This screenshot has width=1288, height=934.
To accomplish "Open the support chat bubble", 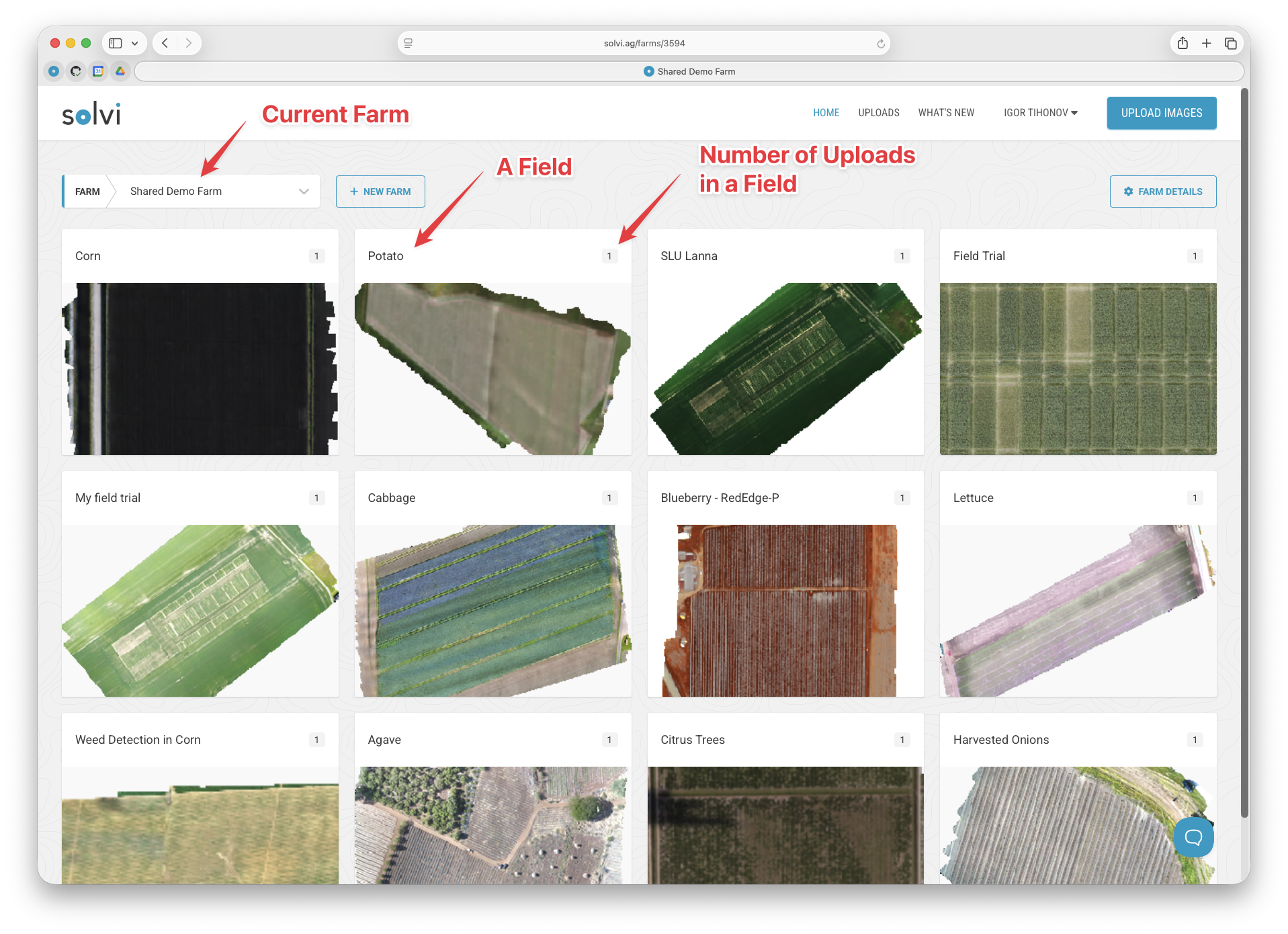I will coord(1193,837).
